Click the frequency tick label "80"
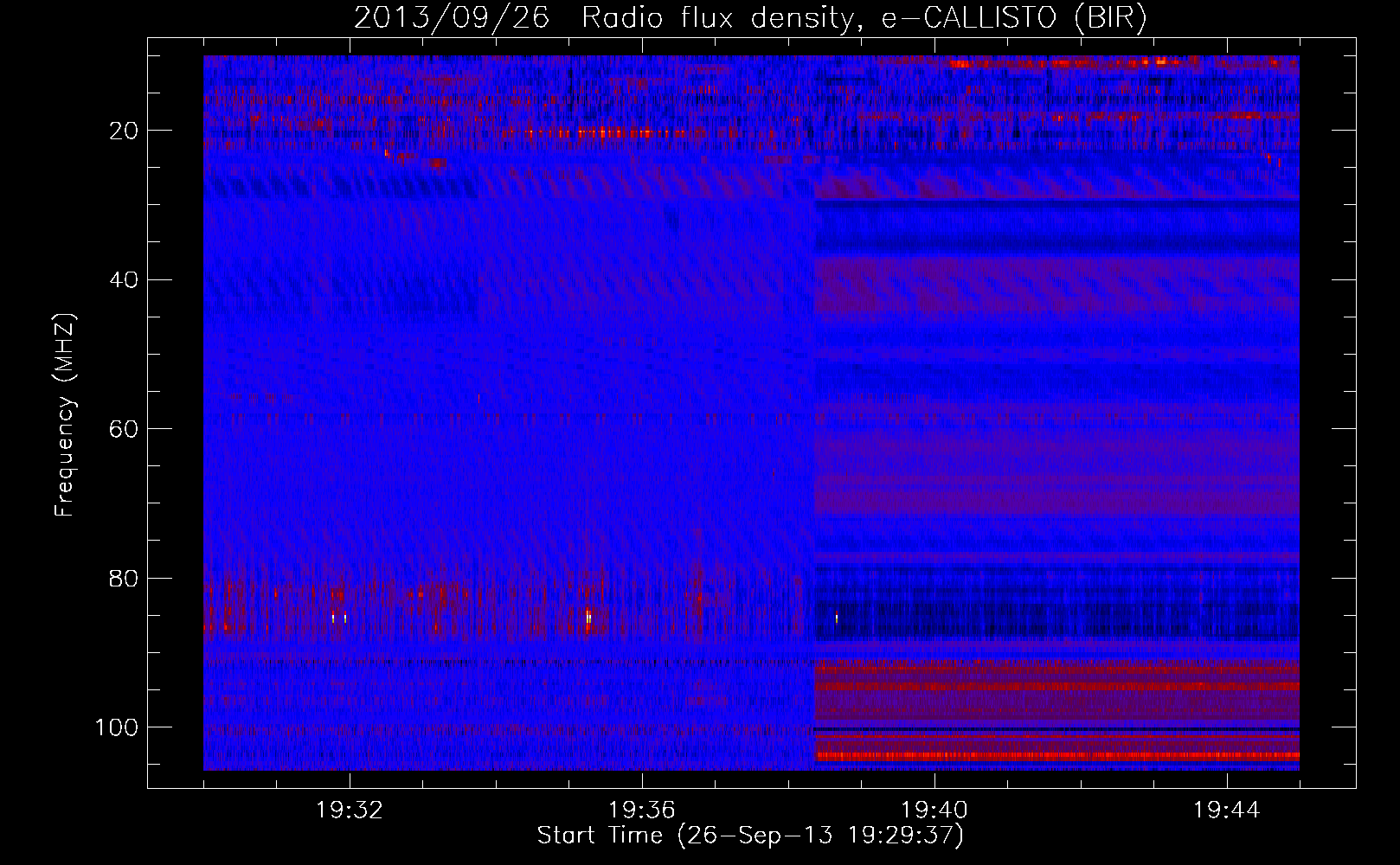The image size is (1400, 865). [x=124, y=578]
